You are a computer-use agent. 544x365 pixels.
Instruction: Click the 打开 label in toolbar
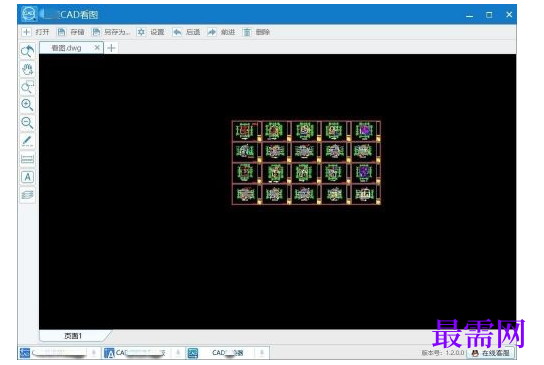coord(42,32)
